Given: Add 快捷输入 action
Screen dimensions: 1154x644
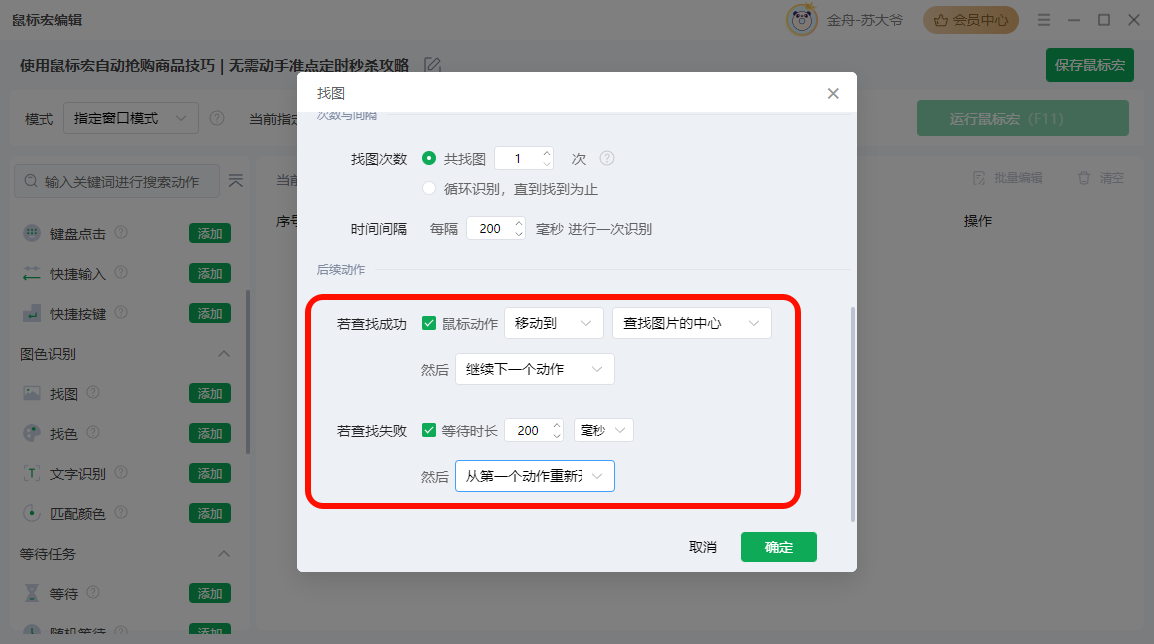Looking at the screenshot, I should click(210, 273).
